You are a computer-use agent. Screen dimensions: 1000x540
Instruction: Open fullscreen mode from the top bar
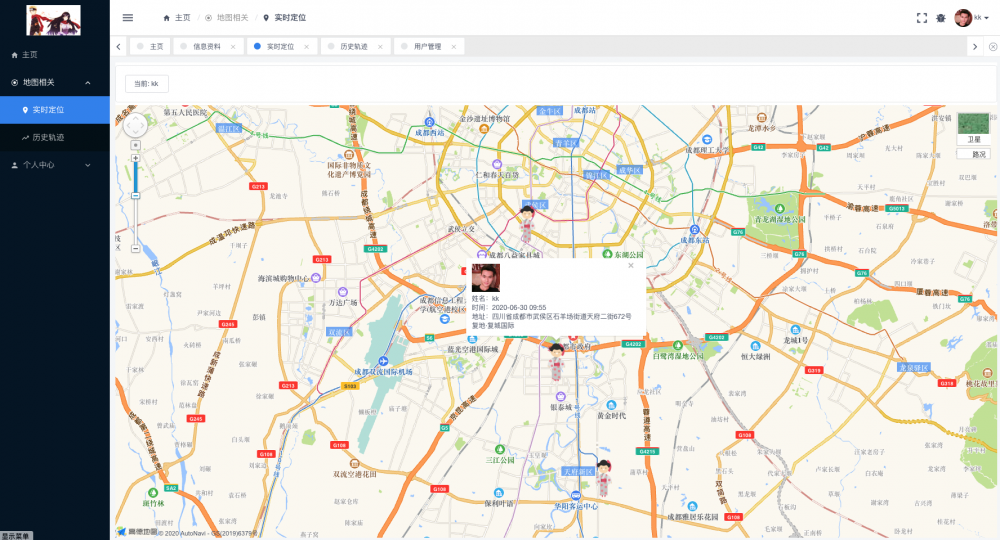point(922,18)
